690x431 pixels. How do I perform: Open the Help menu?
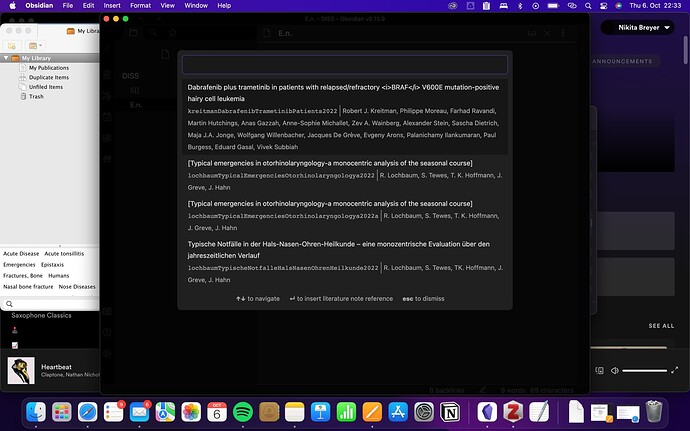(x=224, y=6)
